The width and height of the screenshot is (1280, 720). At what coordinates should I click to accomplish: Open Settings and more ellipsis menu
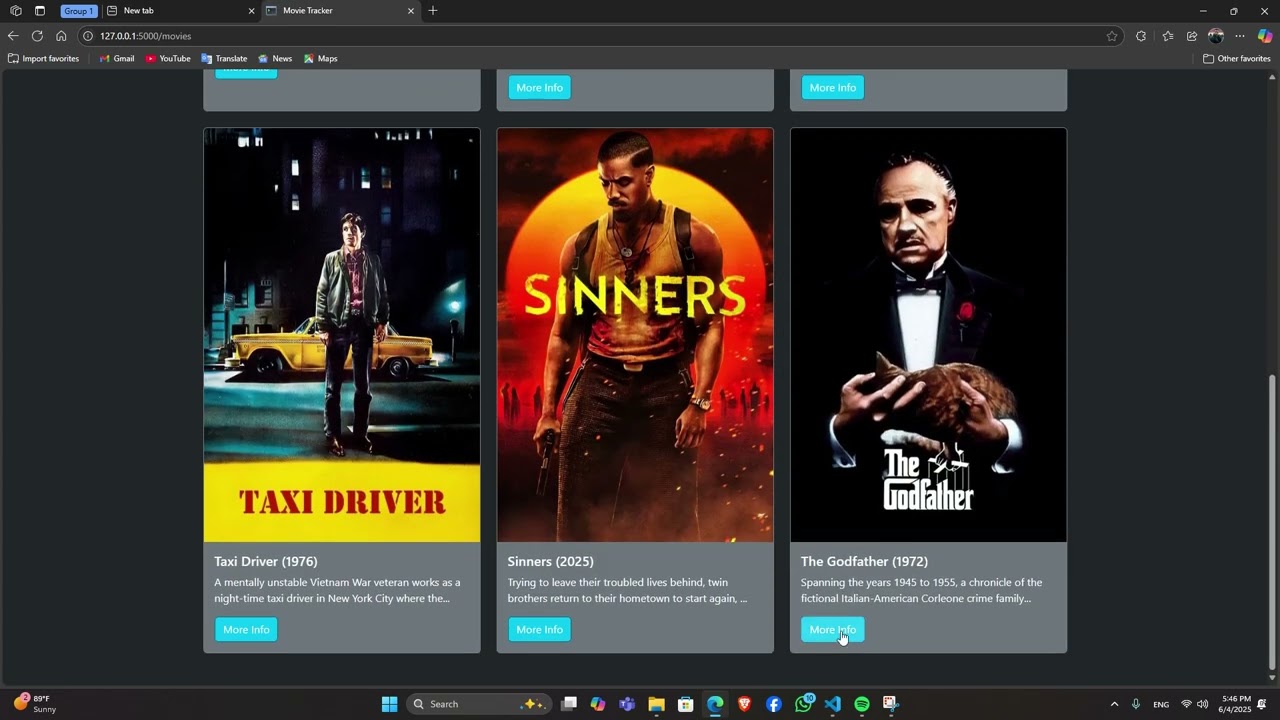pyautogui.click(x=1240, y=36)
